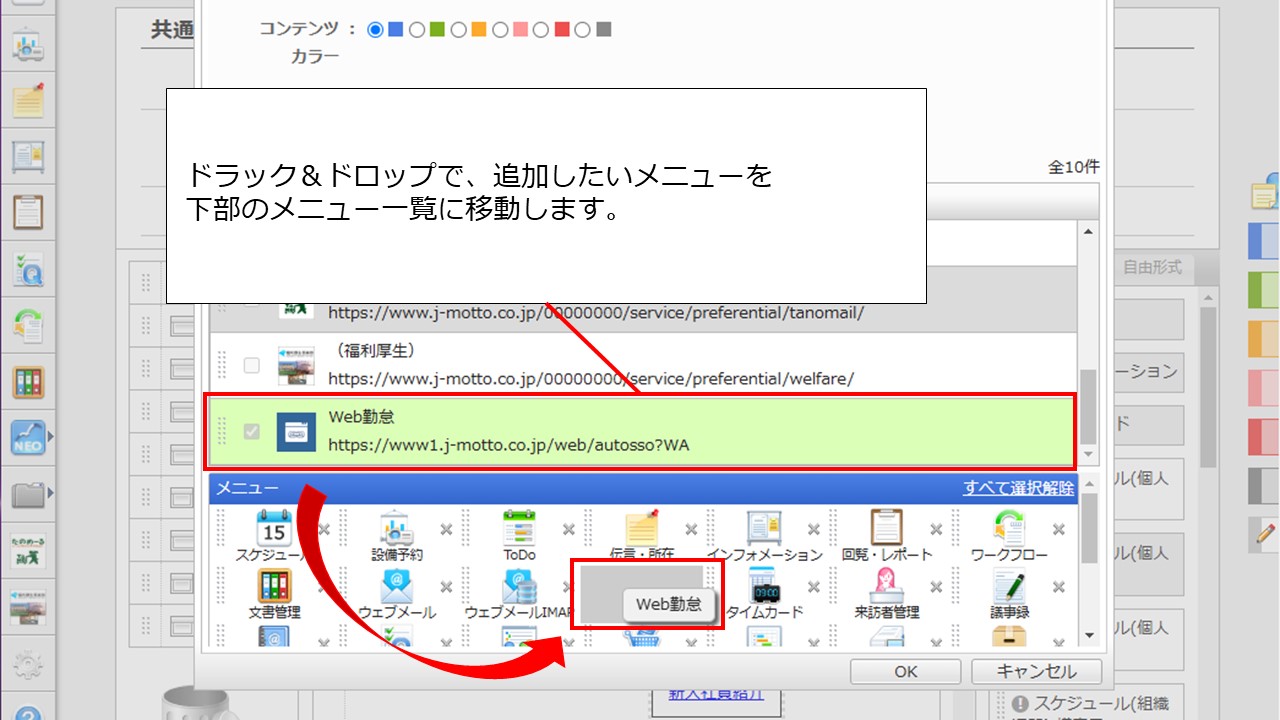The image size is (1280, 720).
Task: Click the NEO chart icon in left sidebar
Action: click(28, 437)
